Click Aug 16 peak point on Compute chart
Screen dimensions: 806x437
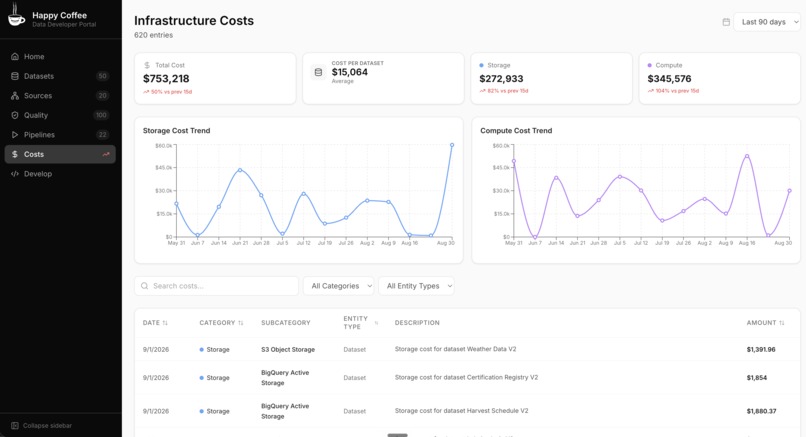pos(747,156)
